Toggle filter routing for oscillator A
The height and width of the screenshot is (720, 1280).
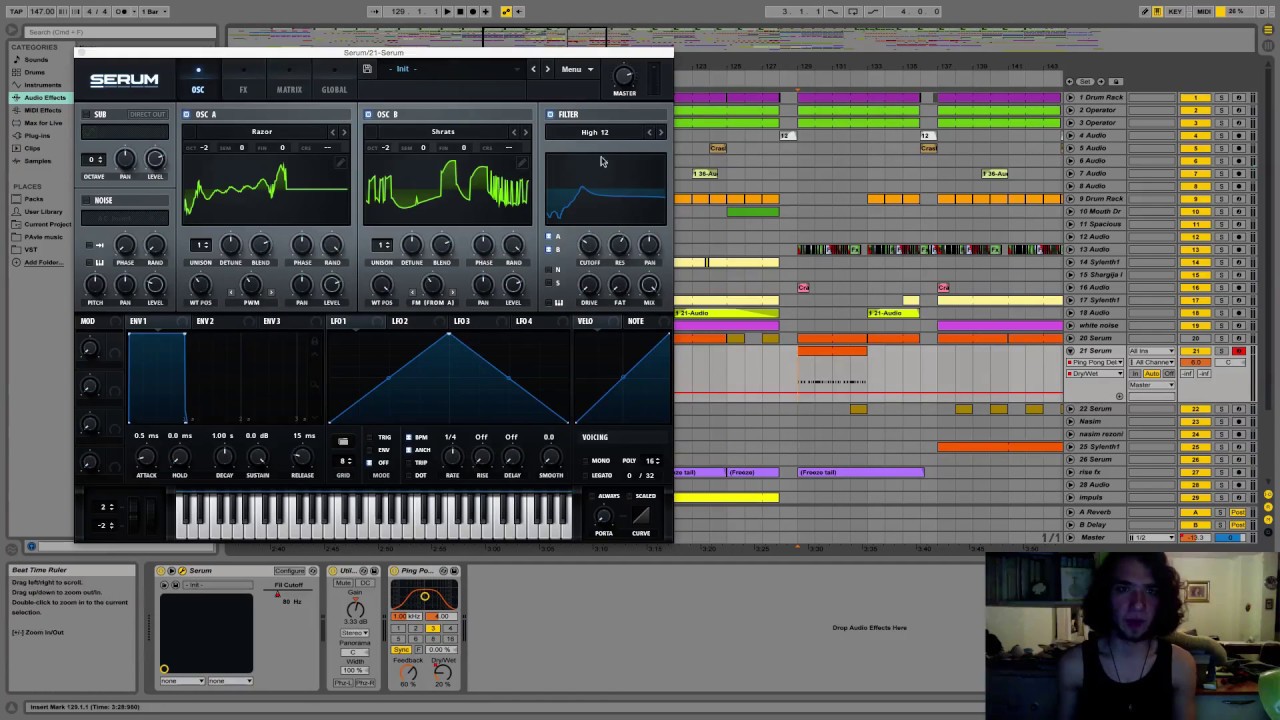tap(548, 237)
